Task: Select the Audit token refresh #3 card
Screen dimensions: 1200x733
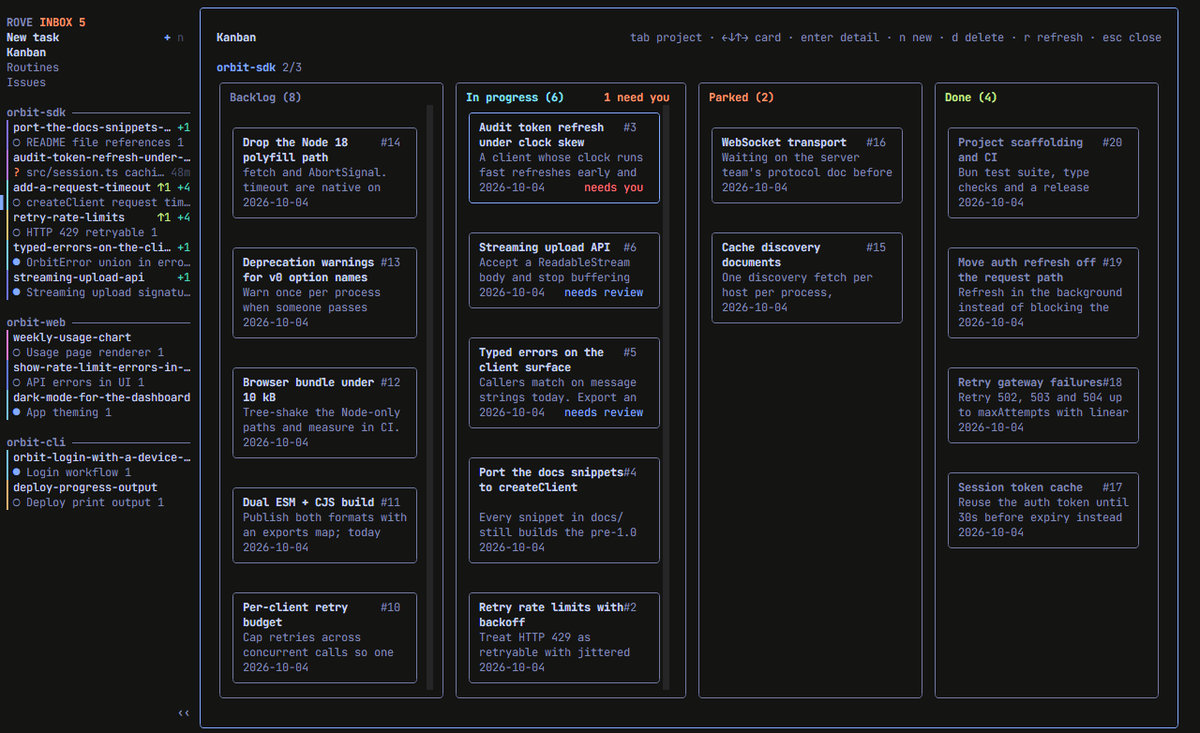Action: coord(564,157)
